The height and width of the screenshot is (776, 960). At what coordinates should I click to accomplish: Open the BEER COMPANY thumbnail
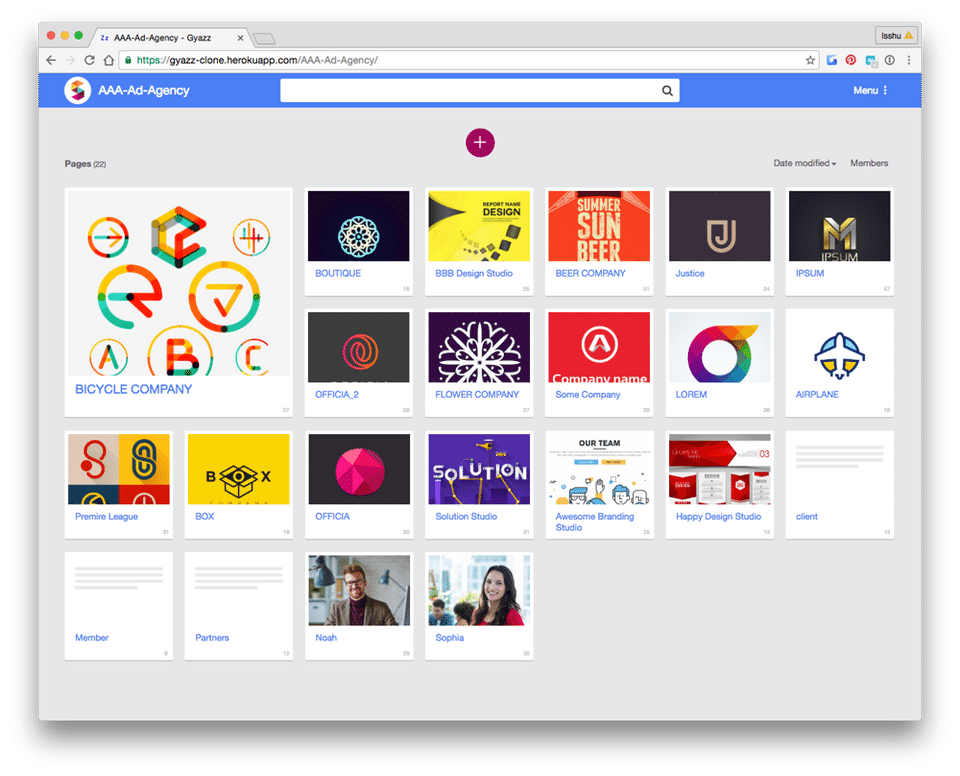[x=599, y=225]
